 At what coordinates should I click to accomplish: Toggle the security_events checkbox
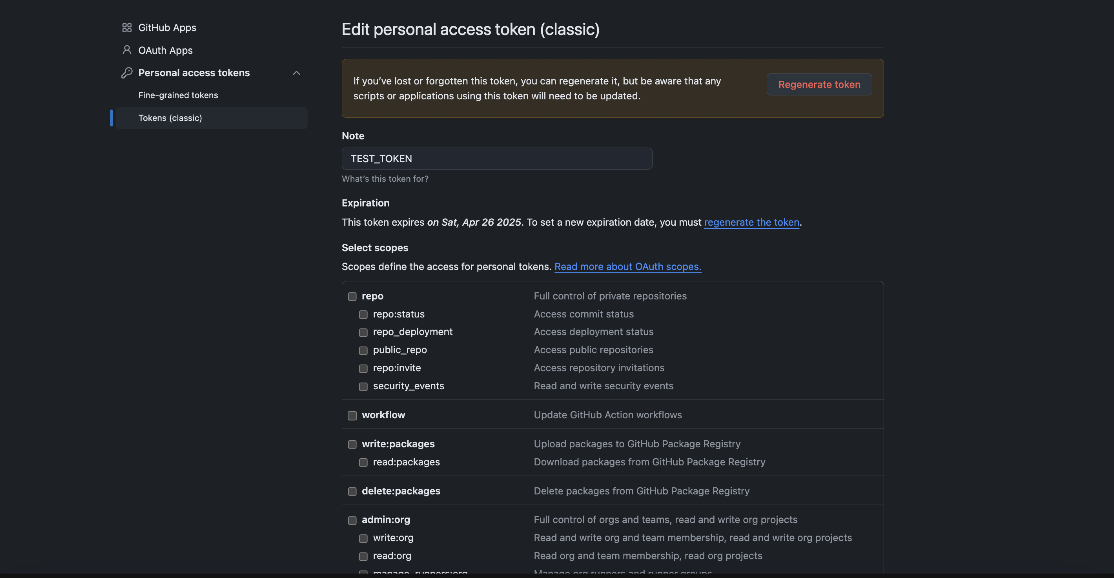364,387
